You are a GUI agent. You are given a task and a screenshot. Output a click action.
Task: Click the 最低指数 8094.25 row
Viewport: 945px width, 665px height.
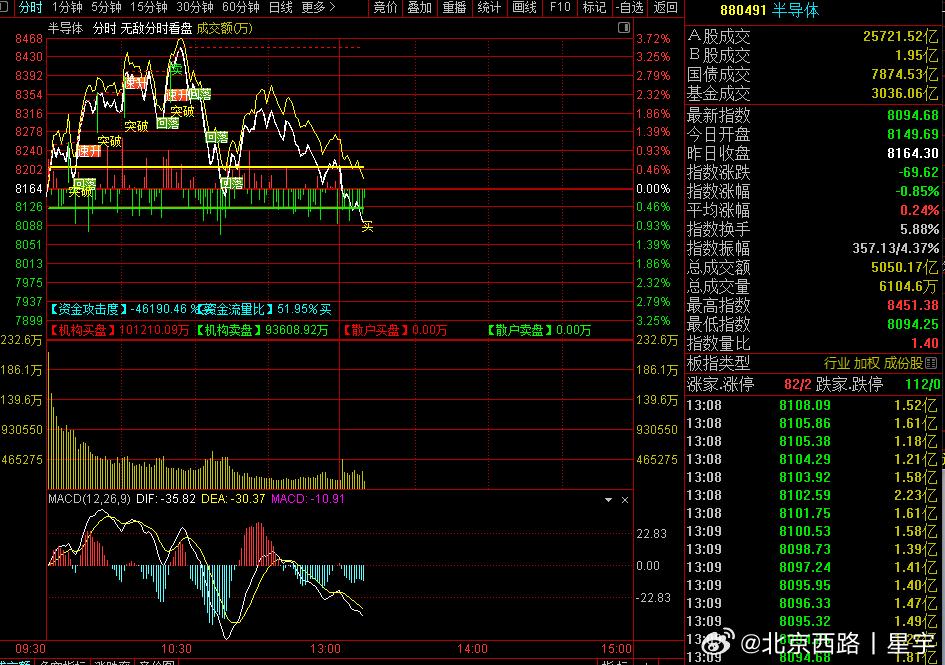tap(813, 324)
